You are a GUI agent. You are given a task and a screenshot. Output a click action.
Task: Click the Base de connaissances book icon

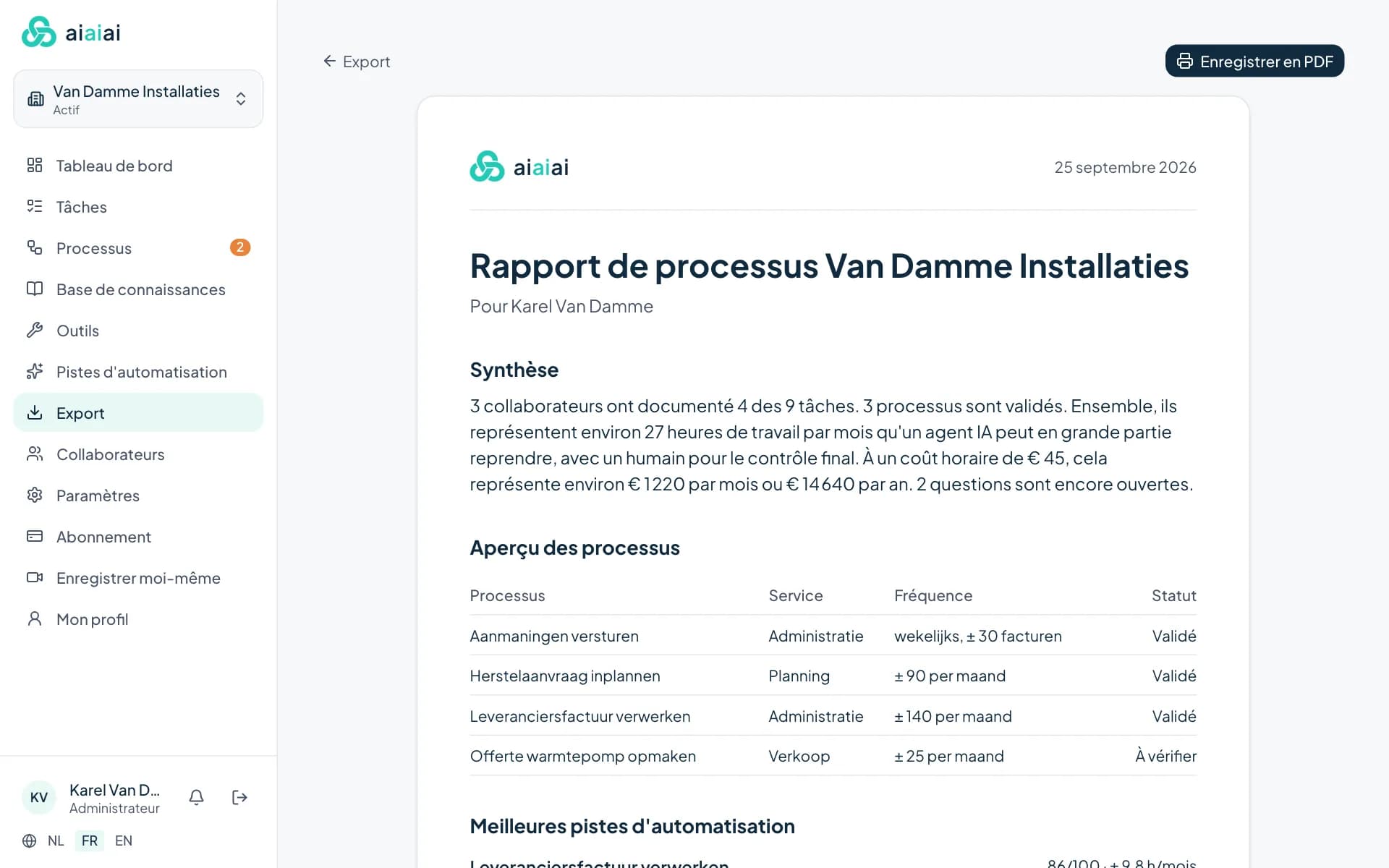coord(35,289)
